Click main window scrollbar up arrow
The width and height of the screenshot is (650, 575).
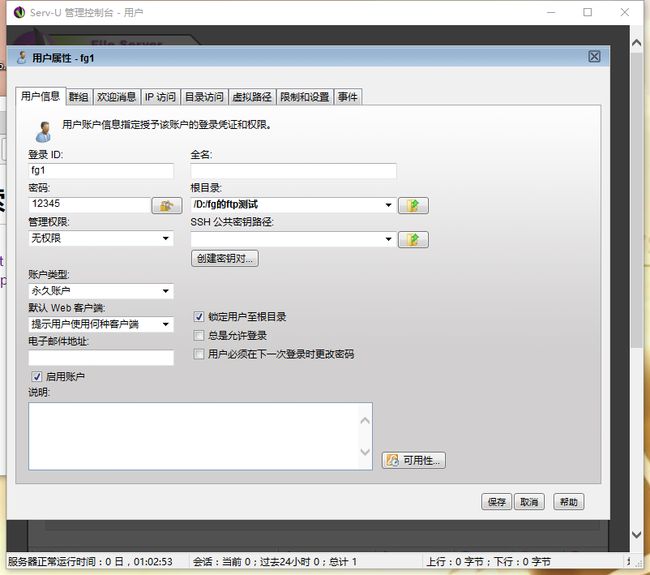(636, 43)
